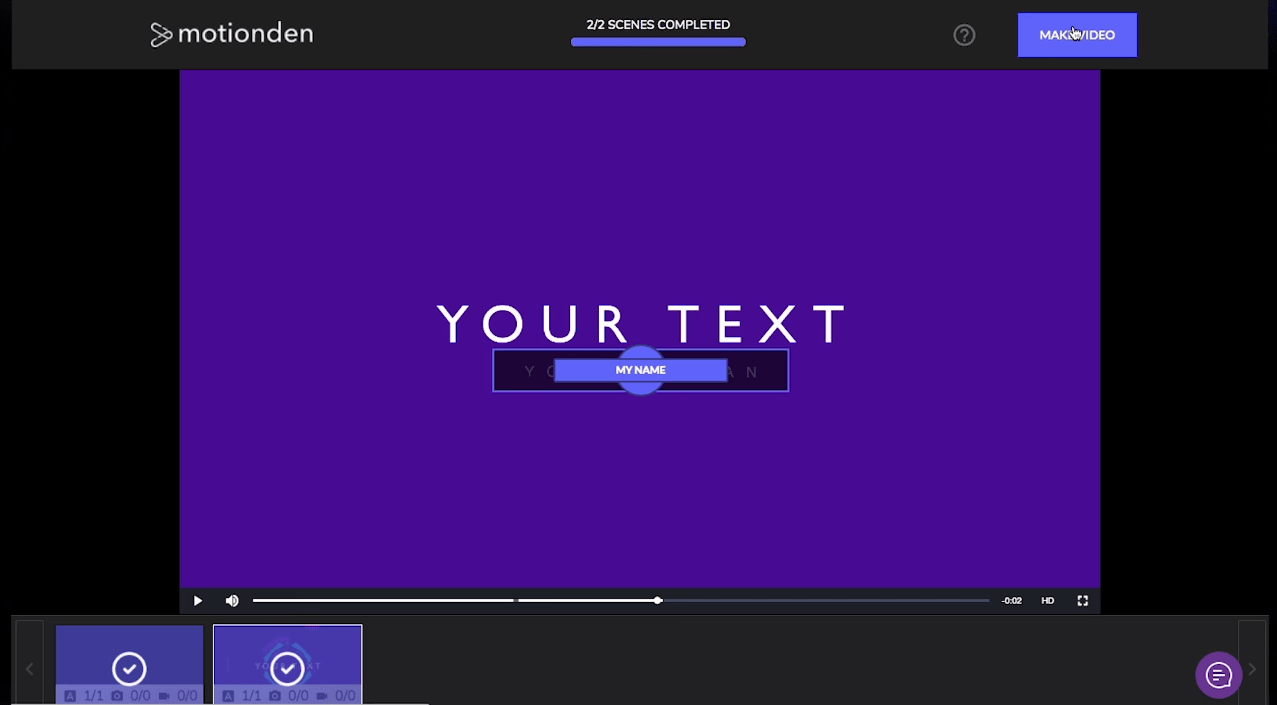The image size is (1277, 705).
Task: Toggle the completion checkmark on second scene
Action: (x=287, y=668)
